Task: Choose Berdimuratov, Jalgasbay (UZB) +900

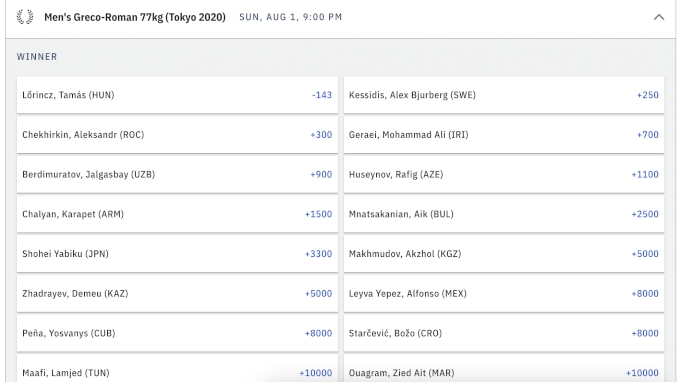Action: (x=177, y=174)
